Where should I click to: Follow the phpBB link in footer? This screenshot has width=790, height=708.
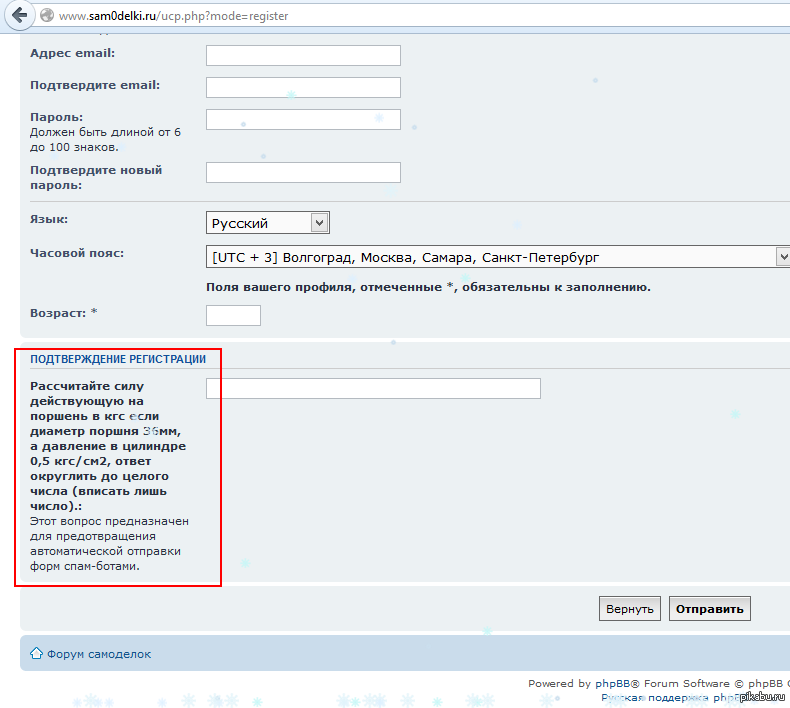[610, 684]
